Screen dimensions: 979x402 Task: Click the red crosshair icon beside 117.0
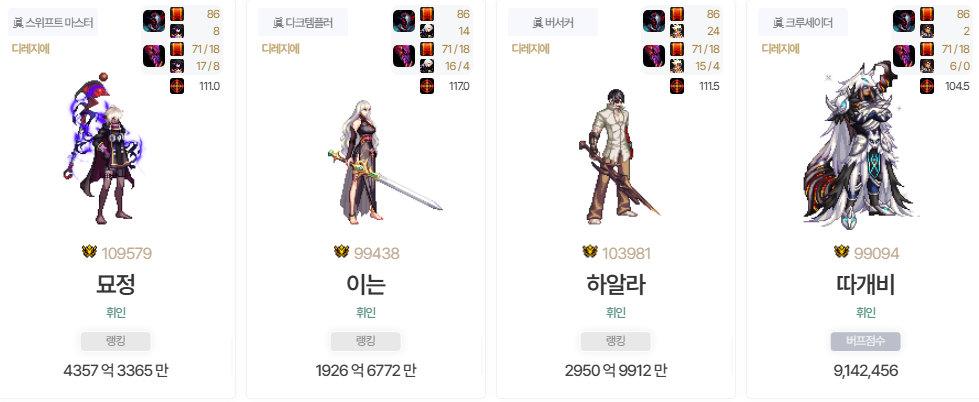427,86
